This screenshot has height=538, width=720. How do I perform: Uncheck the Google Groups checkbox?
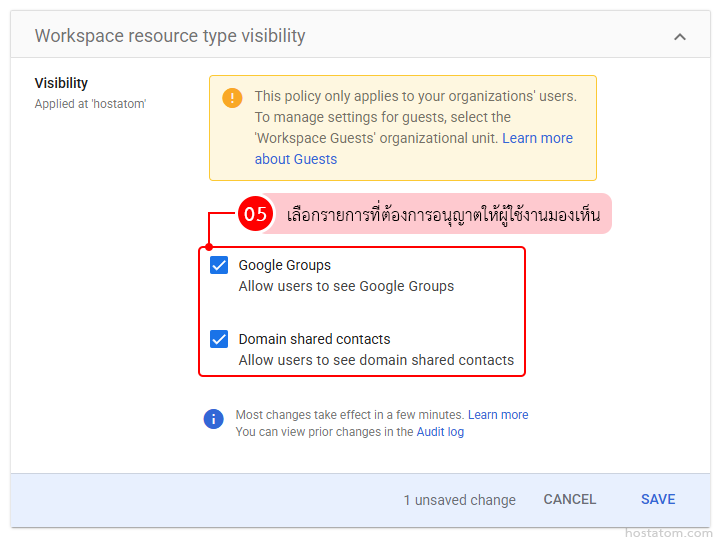pos(219,265)
